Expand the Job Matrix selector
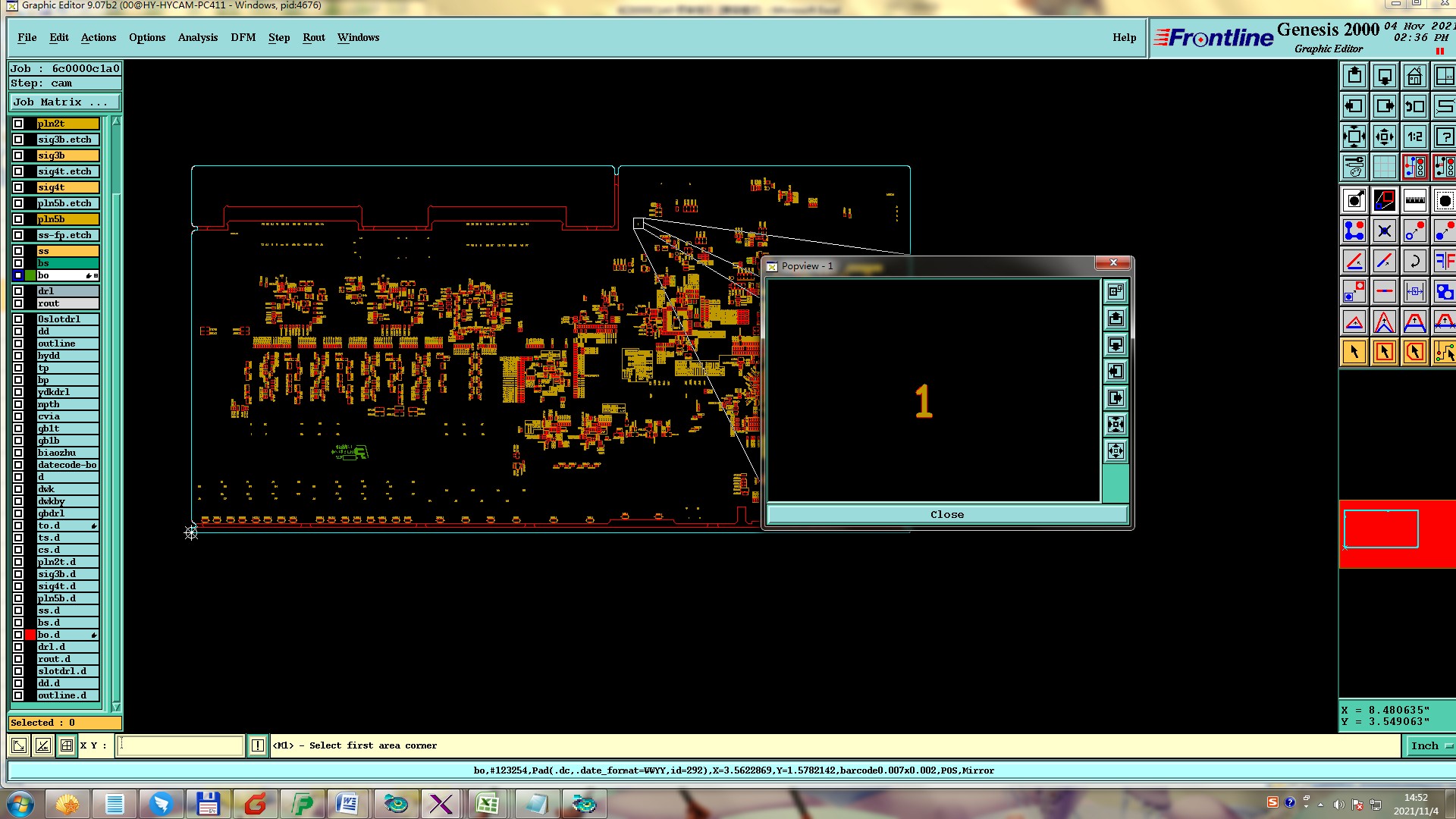This screenshot has height=819, width=1456. [x=64, y=102]
